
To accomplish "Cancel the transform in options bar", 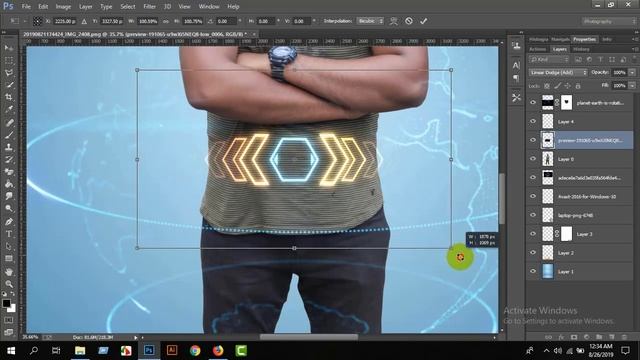I will point(409,21).
